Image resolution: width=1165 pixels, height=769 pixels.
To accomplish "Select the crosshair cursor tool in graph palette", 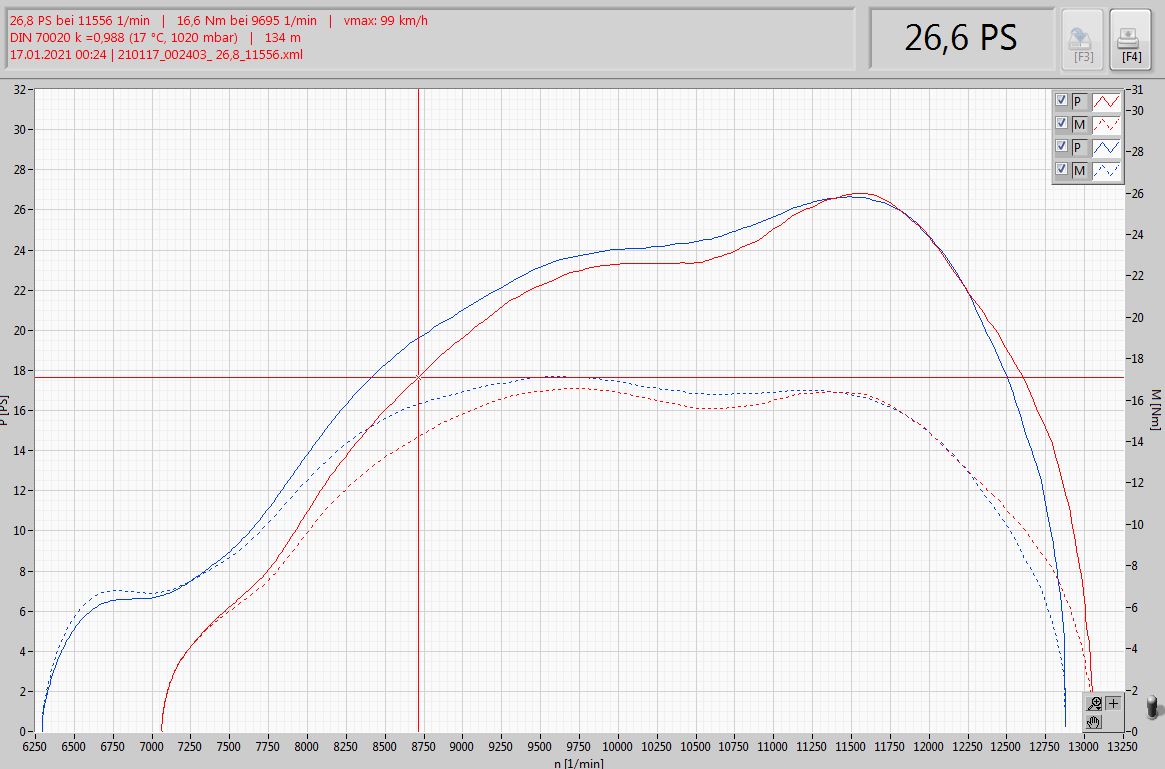I will pos(1113,703).
